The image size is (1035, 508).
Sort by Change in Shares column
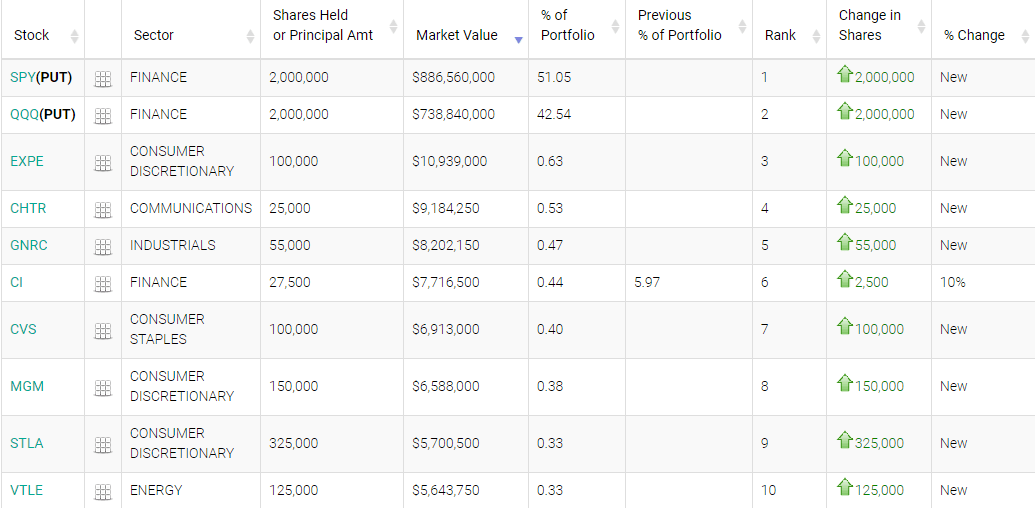point(869,26)
